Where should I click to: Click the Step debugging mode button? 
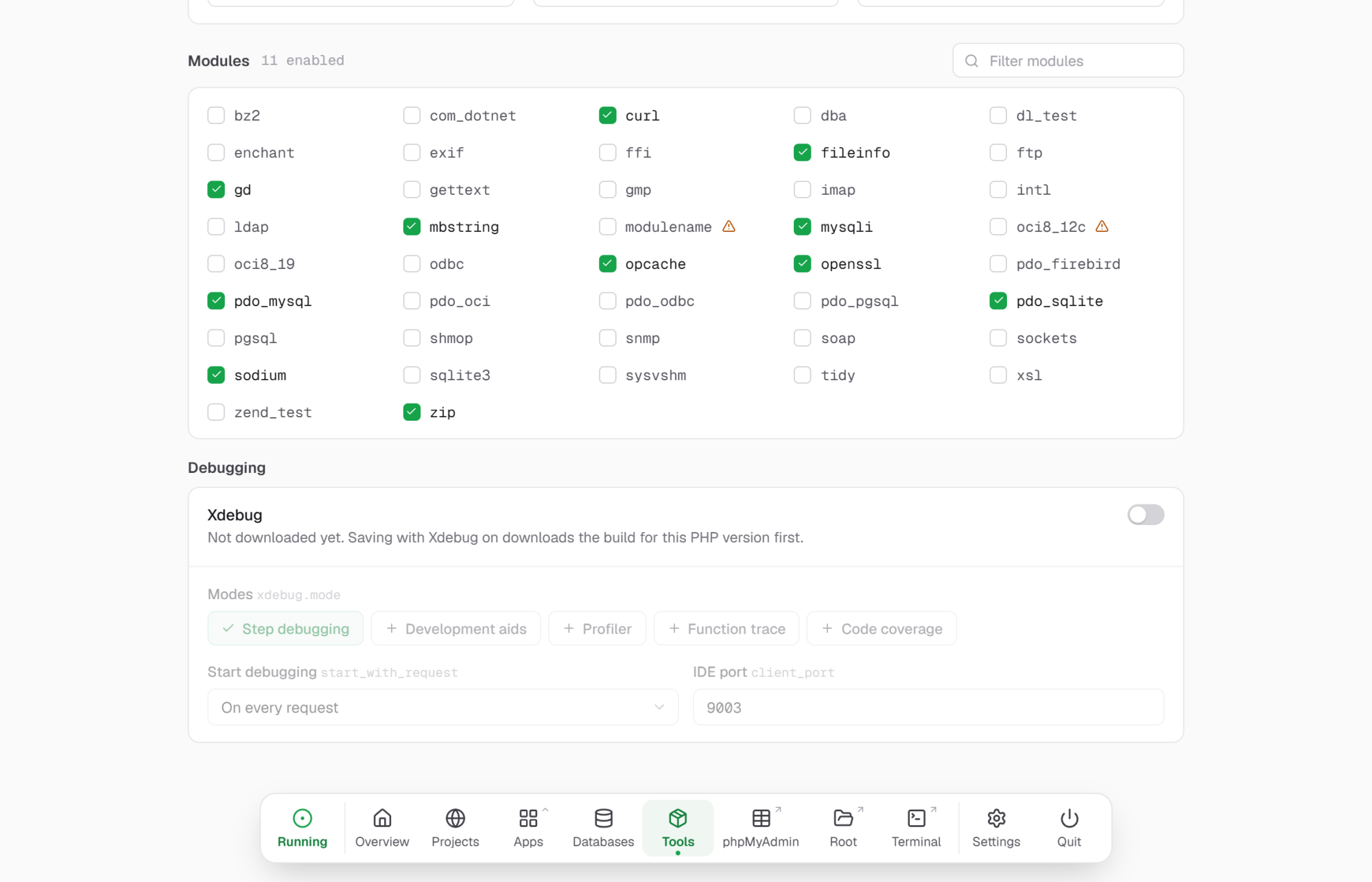(x=285, y=628)
